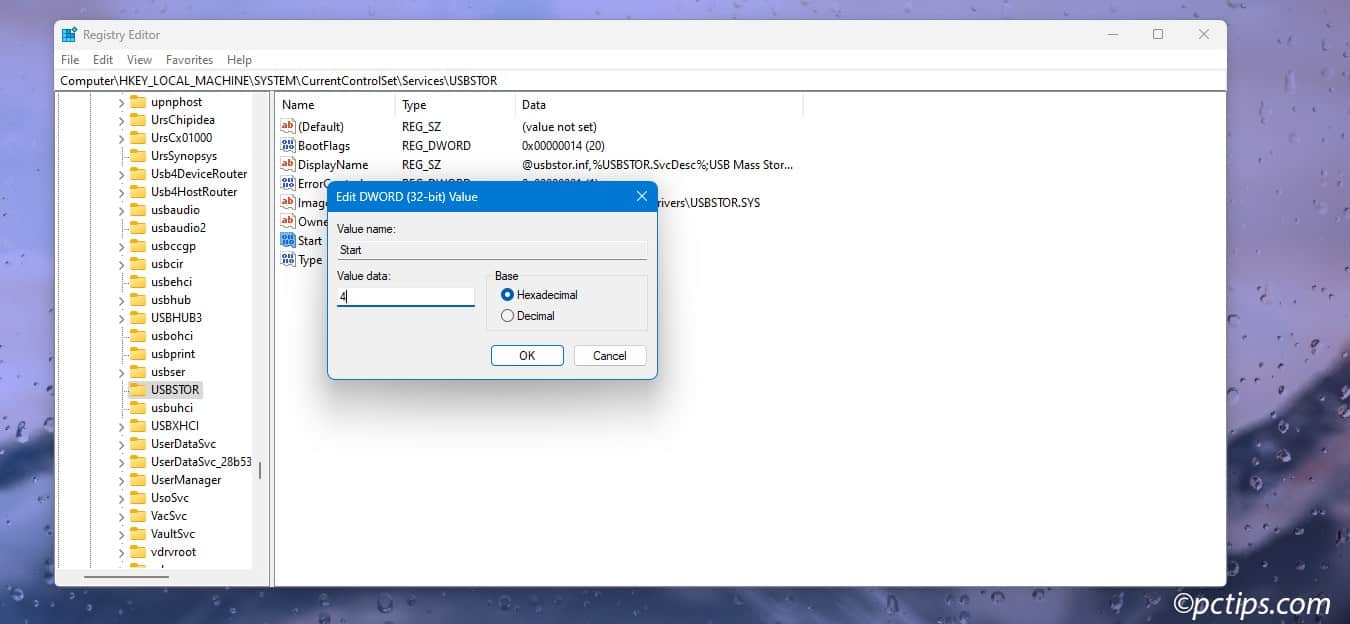Click the UsoSvc folder icon
The image size is (1350, 624).
click(x=138, y=498)
